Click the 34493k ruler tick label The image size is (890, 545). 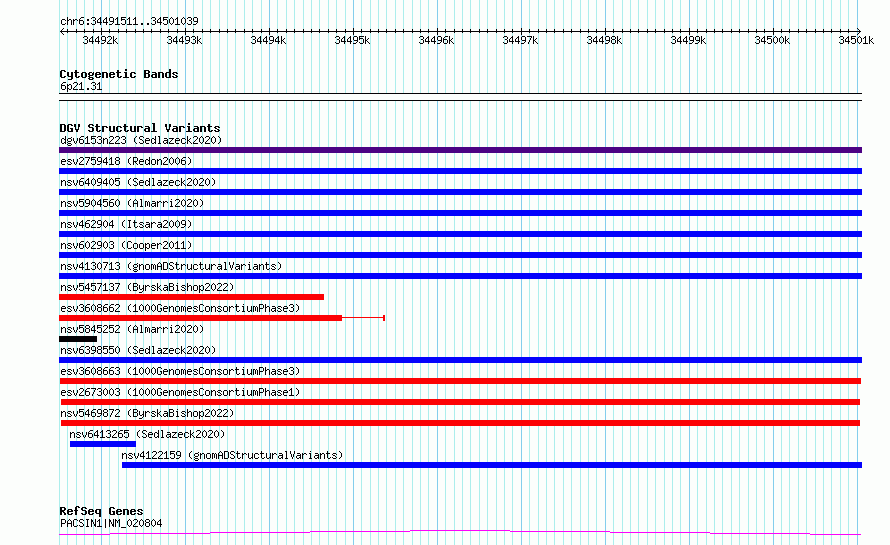point(184,40)
